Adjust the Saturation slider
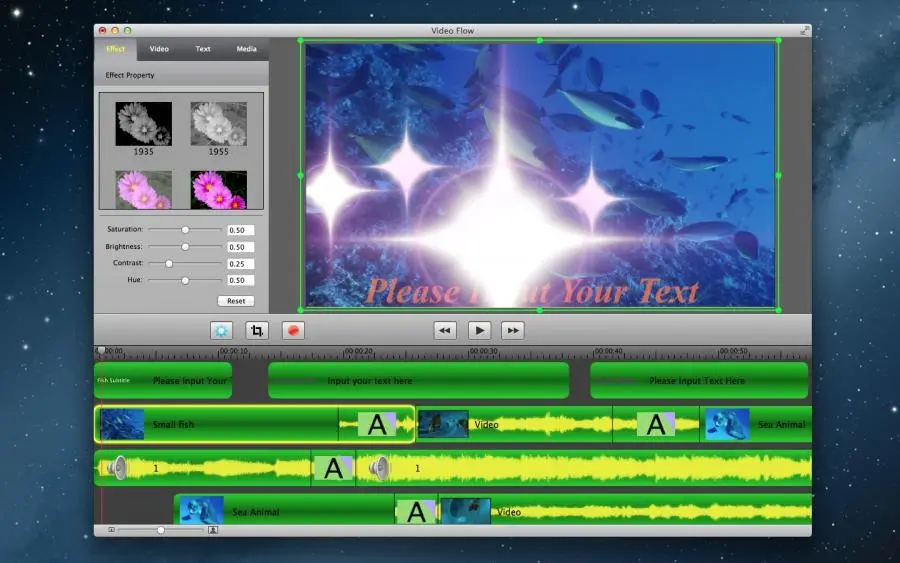The image size is (900, 563). [x=185, y=230]
